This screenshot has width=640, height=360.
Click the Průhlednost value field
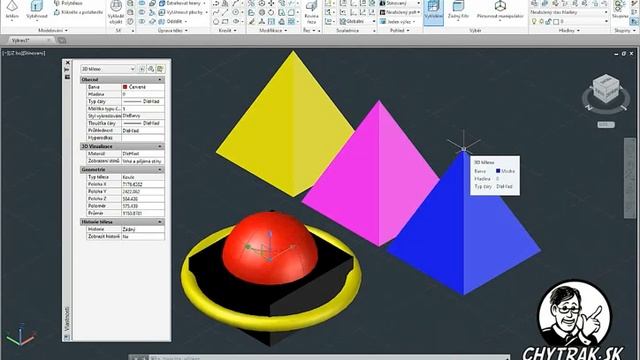(x=143, y=131)
